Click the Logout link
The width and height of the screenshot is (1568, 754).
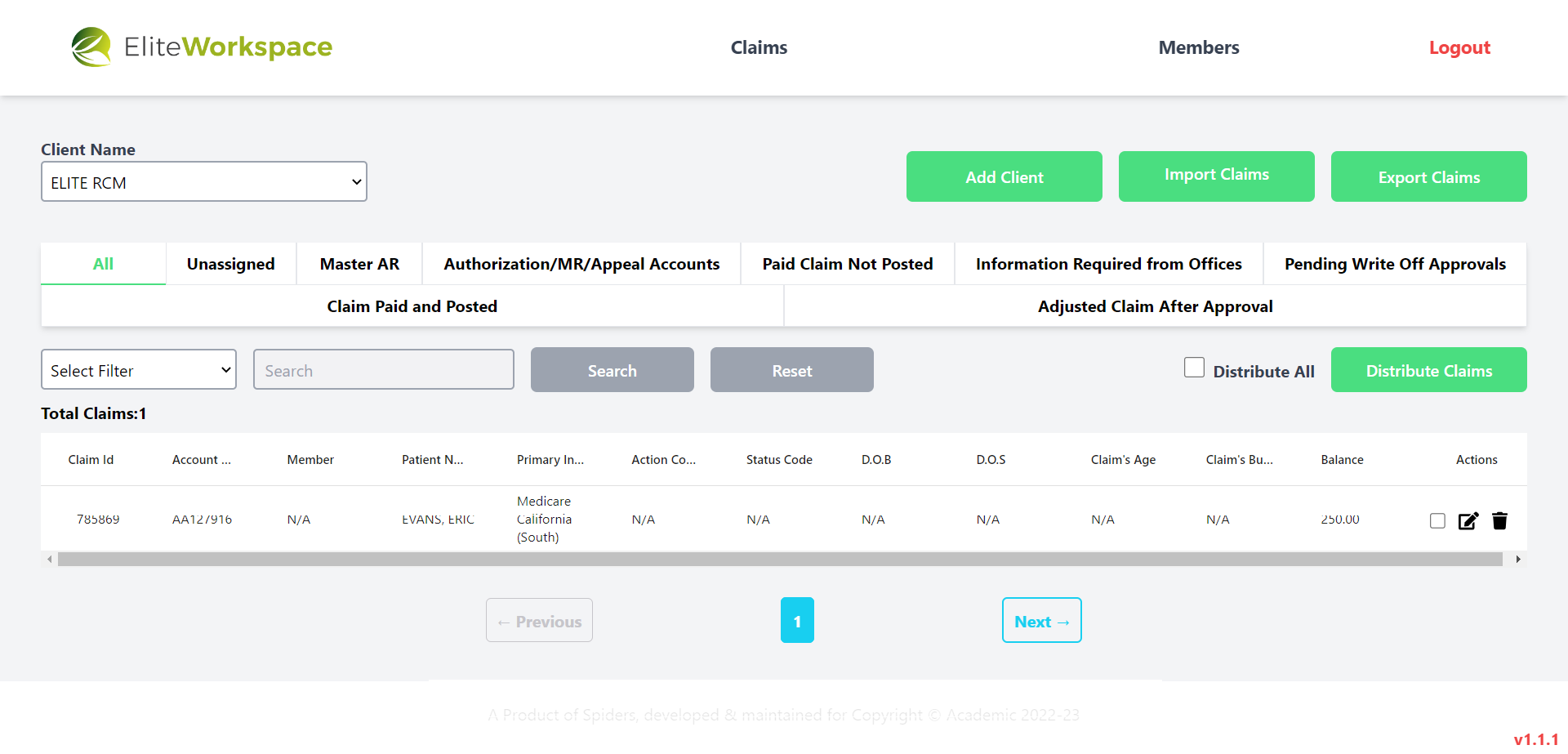(x=1459, y=47)
